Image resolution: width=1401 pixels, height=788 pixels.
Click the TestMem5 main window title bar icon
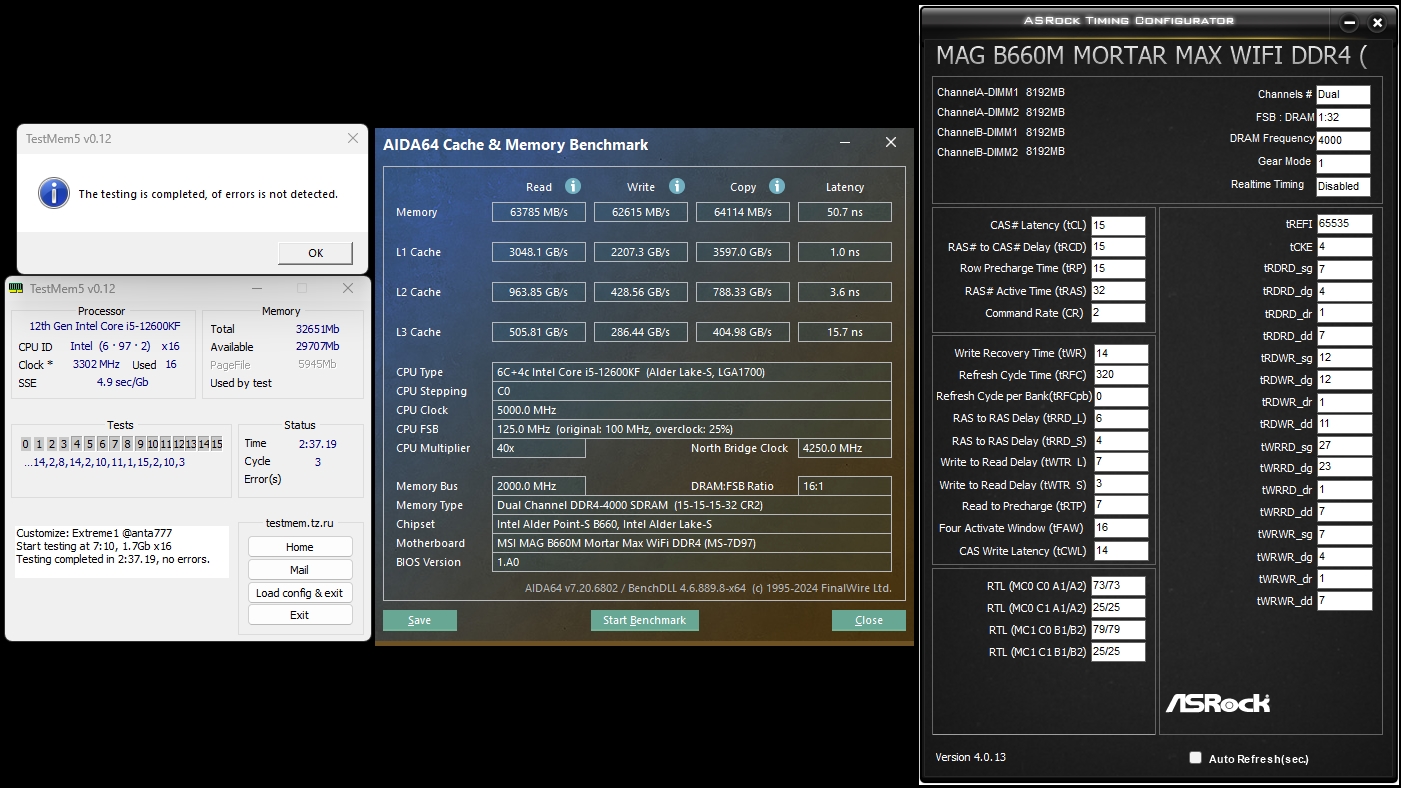[x=16, y=289]
